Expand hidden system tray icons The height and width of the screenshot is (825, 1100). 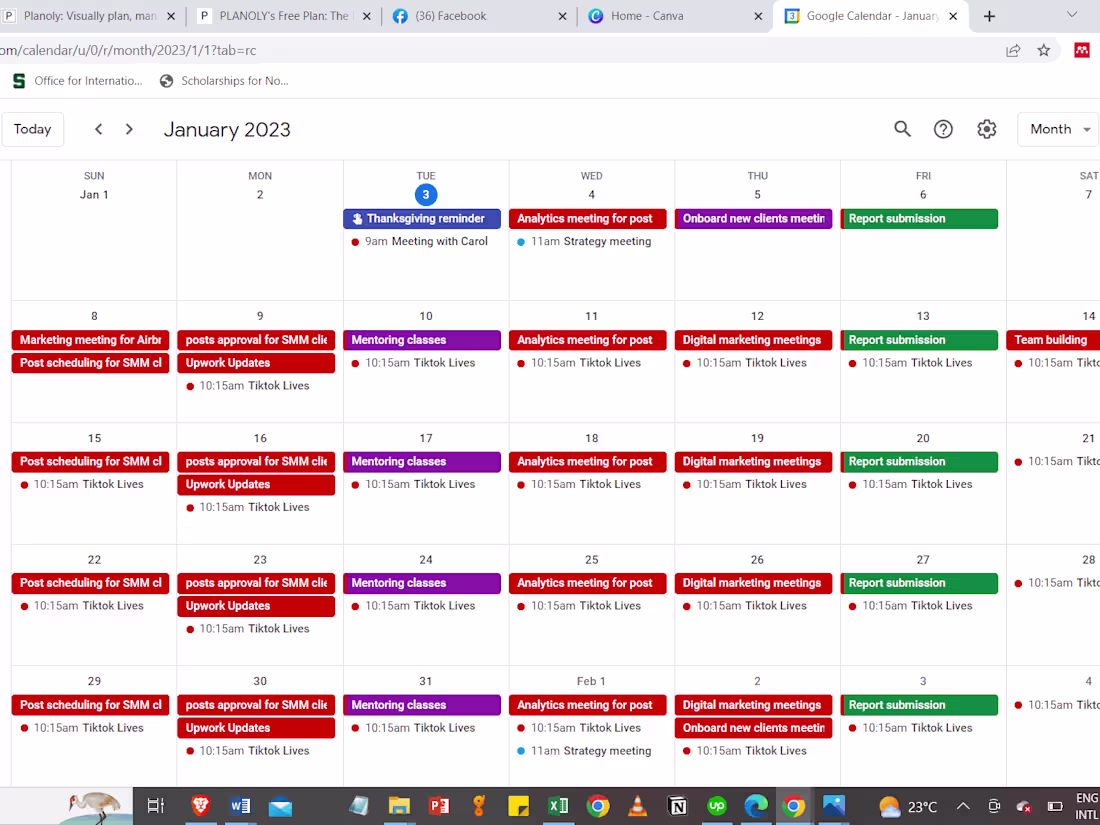pos(962,806)
